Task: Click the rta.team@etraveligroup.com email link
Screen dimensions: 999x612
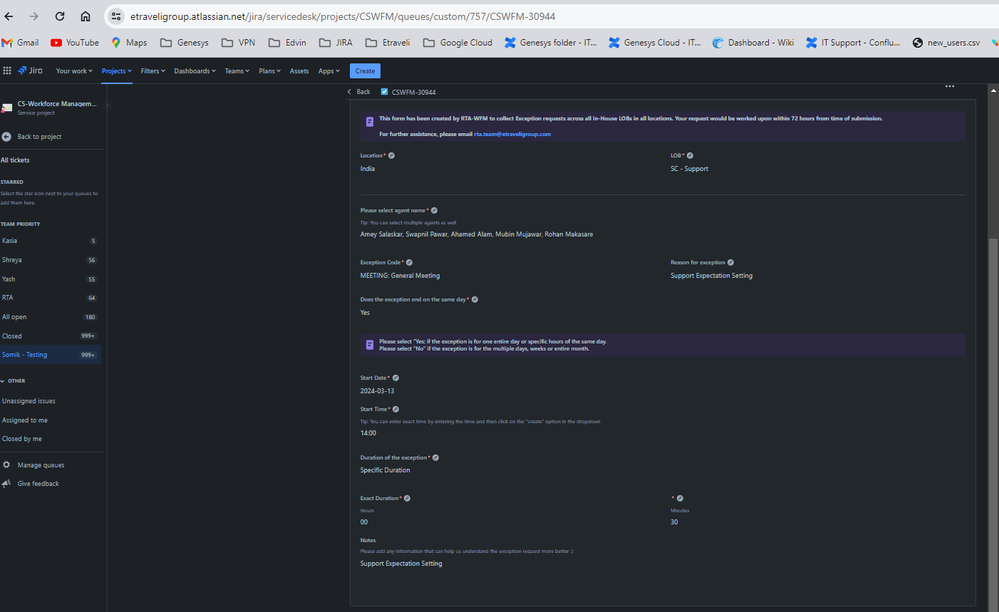Action: (x=512, y=133)
